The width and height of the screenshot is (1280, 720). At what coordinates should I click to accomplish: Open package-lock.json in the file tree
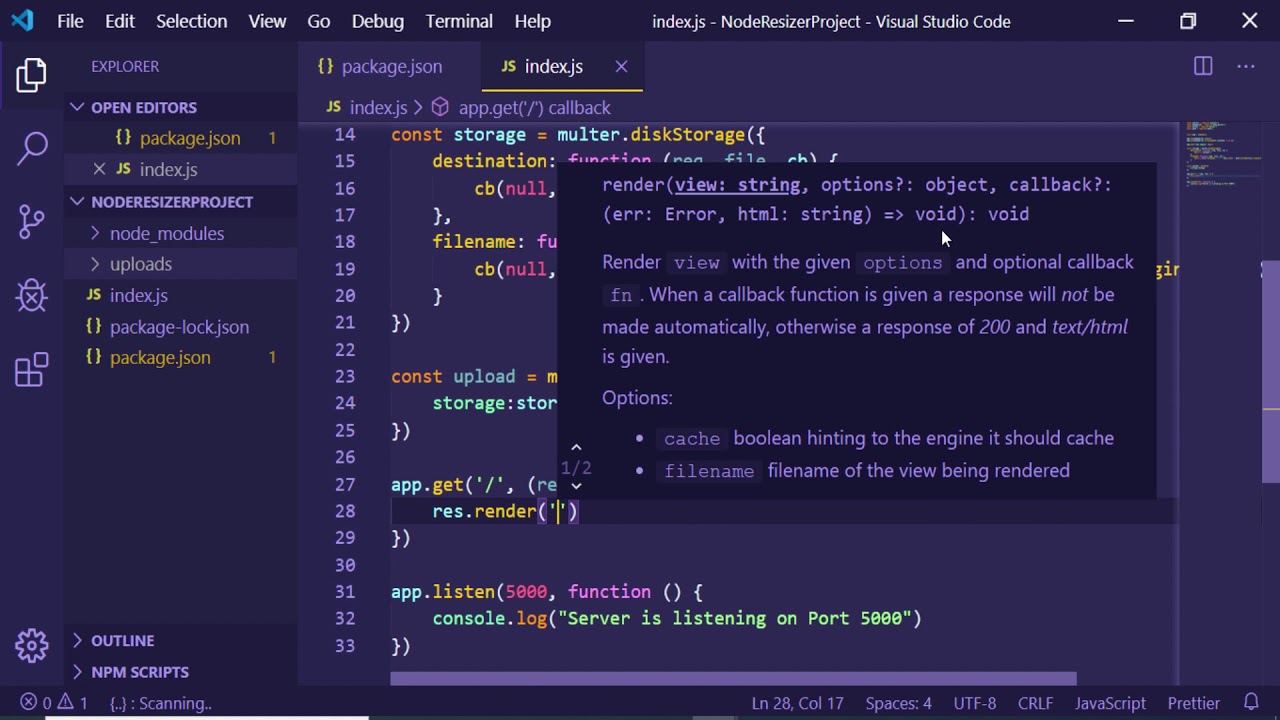click(179, 327)
